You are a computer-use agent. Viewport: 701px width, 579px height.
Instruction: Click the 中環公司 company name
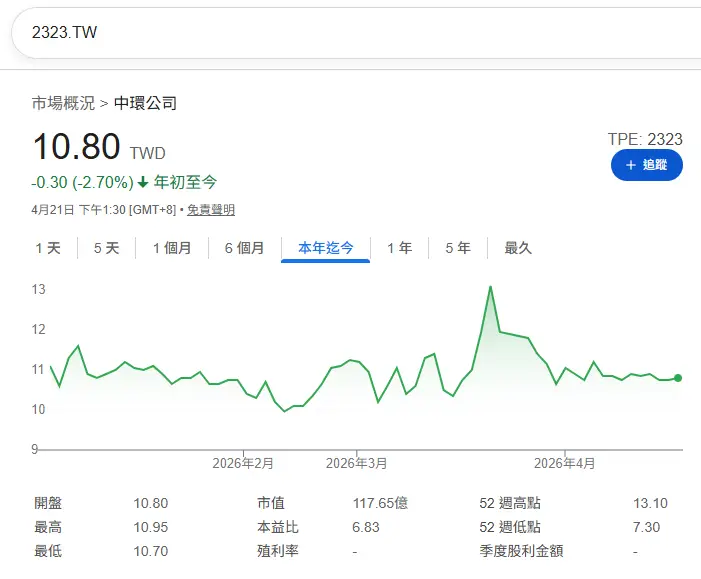pos(145,103)
